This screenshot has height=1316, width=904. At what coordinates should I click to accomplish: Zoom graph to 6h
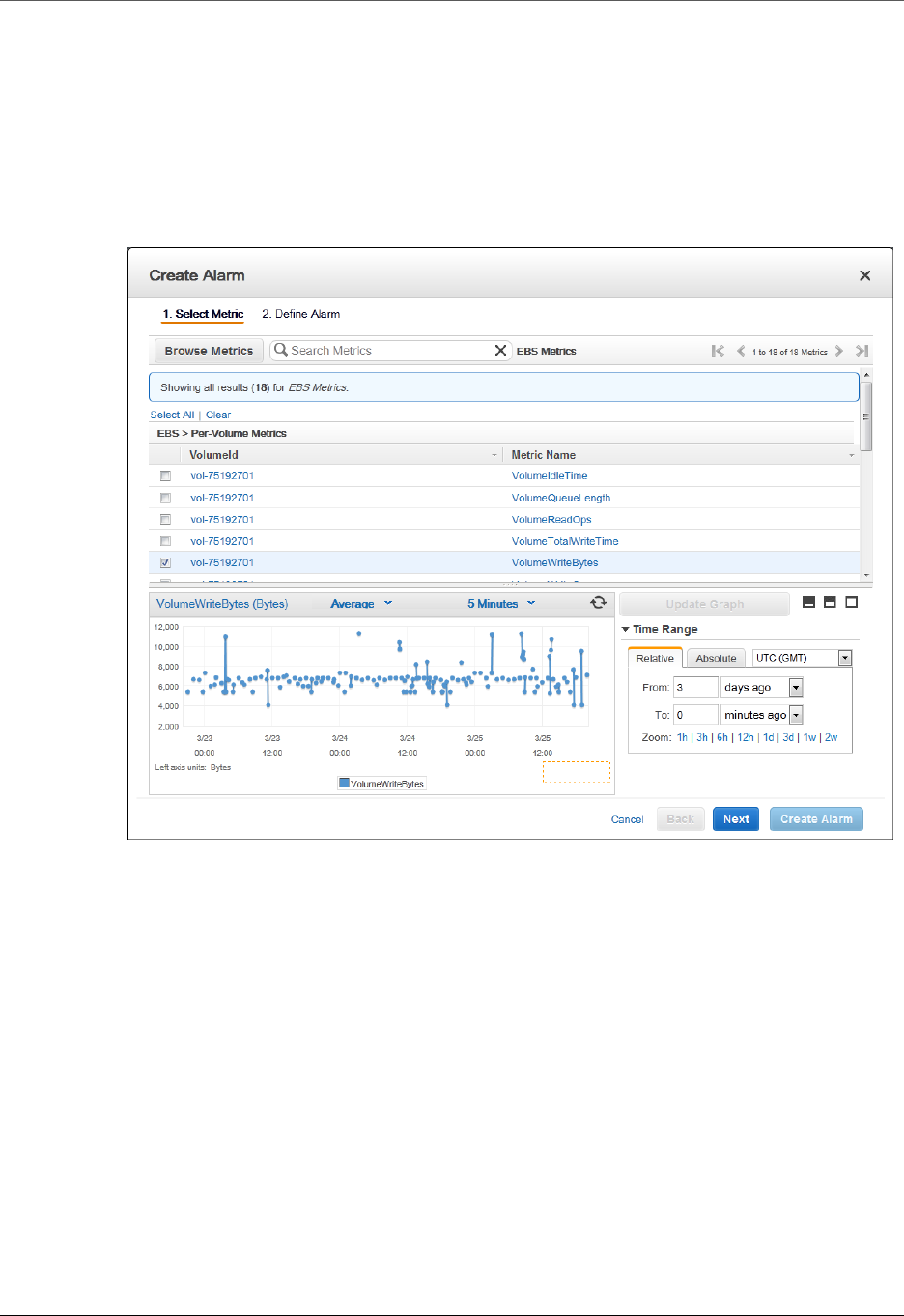pos(722,737)
